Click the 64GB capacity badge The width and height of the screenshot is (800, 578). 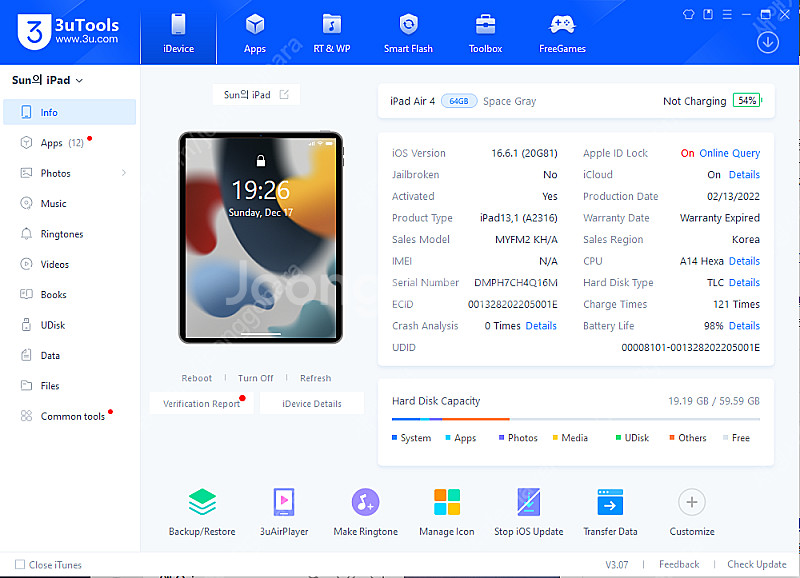coord(459,101)
